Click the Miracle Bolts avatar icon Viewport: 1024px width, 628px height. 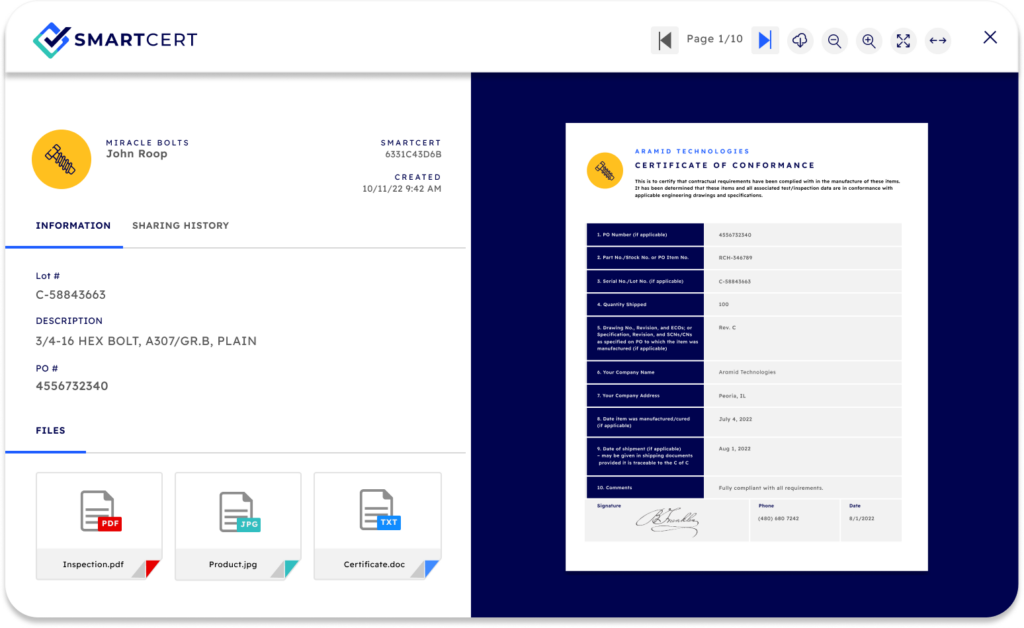tap(61, 159)
